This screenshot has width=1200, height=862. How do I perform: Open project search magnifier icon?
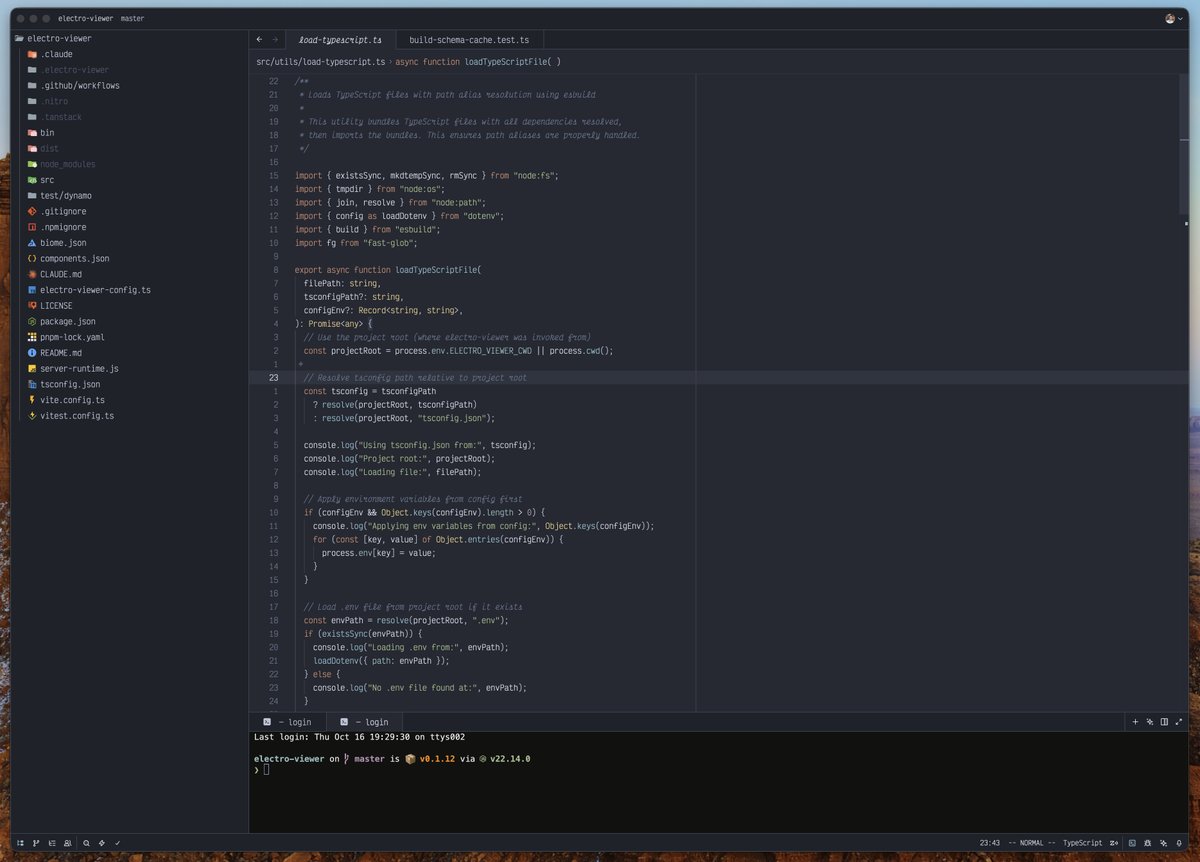tap(87, 843)
